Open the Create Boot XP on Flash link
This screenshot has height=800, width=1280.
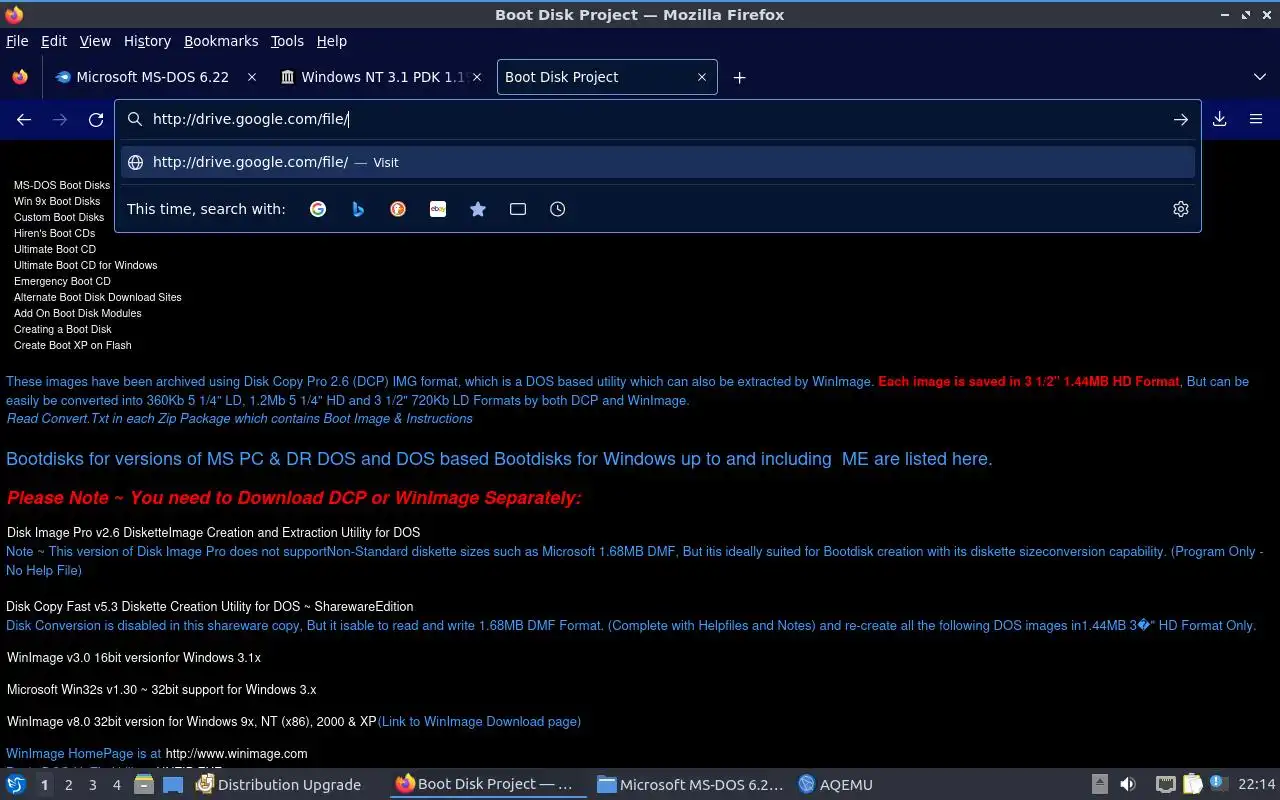pyautogui.click(x=73, y=345)
